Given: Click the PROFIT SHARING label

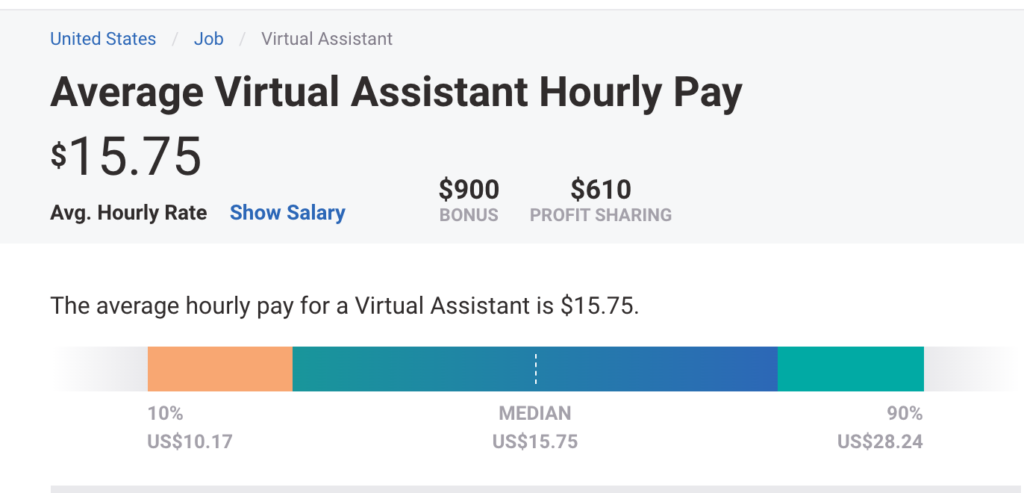Looking at the screenshot, I should (600, 215).
